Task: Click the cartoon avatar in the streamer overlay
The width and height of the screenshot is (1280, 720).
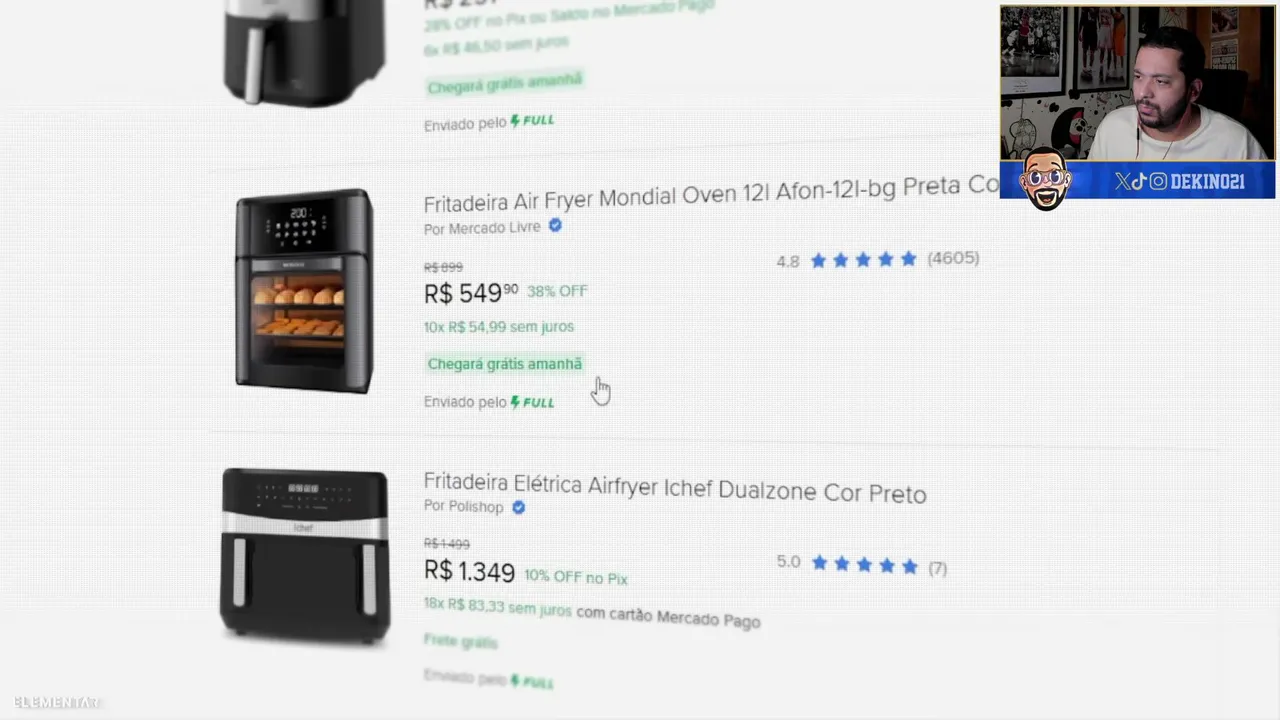Action: coord(1046,180)
